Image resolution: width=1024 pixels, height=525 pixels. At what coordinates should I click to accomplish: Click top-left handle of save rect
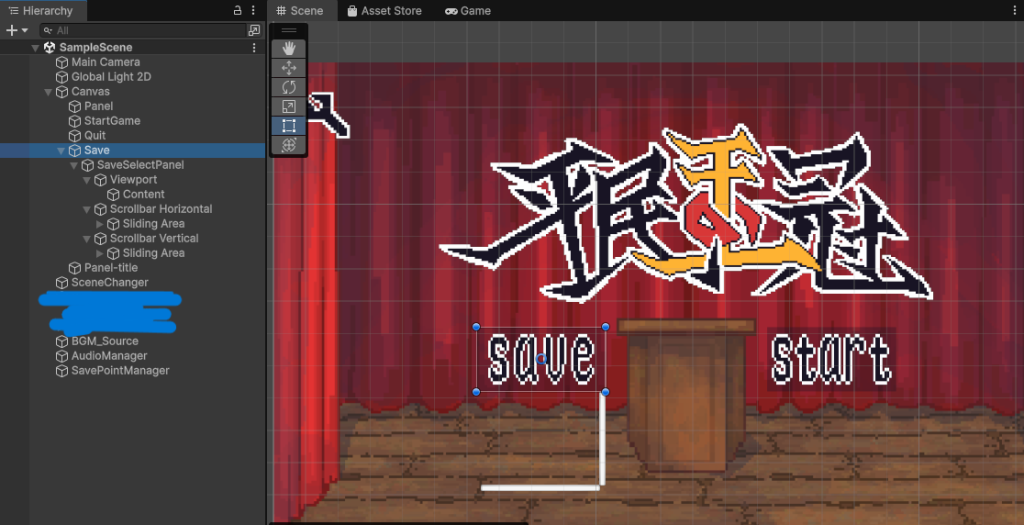pos(476,326)
